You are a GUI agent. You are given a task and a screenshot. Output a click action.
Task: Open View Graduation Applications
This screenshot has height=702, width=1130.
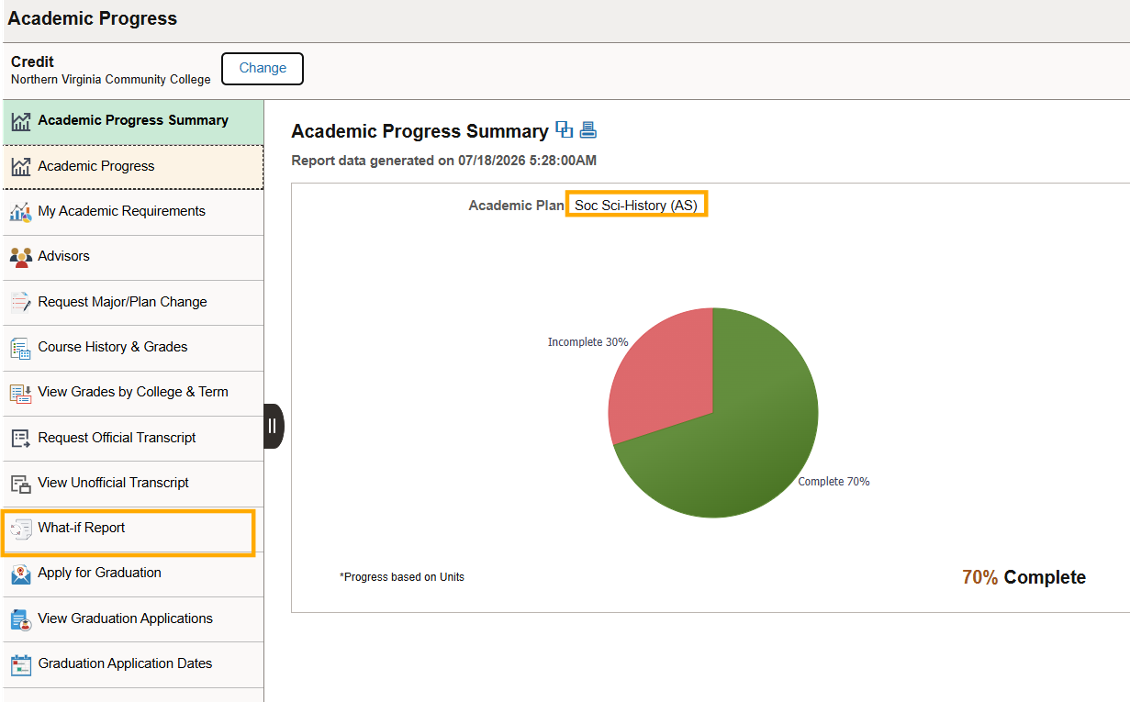133,619
